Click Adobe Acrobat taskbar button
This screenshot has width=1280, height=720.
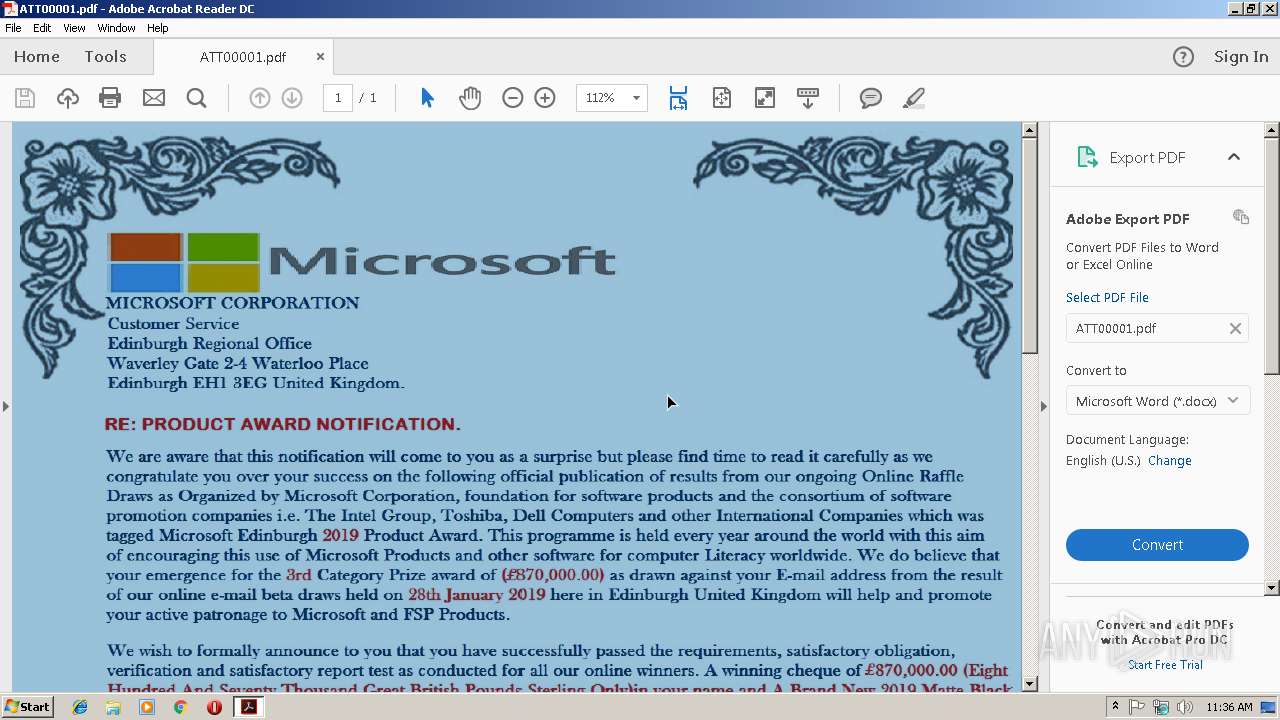(x=248, y=707)
